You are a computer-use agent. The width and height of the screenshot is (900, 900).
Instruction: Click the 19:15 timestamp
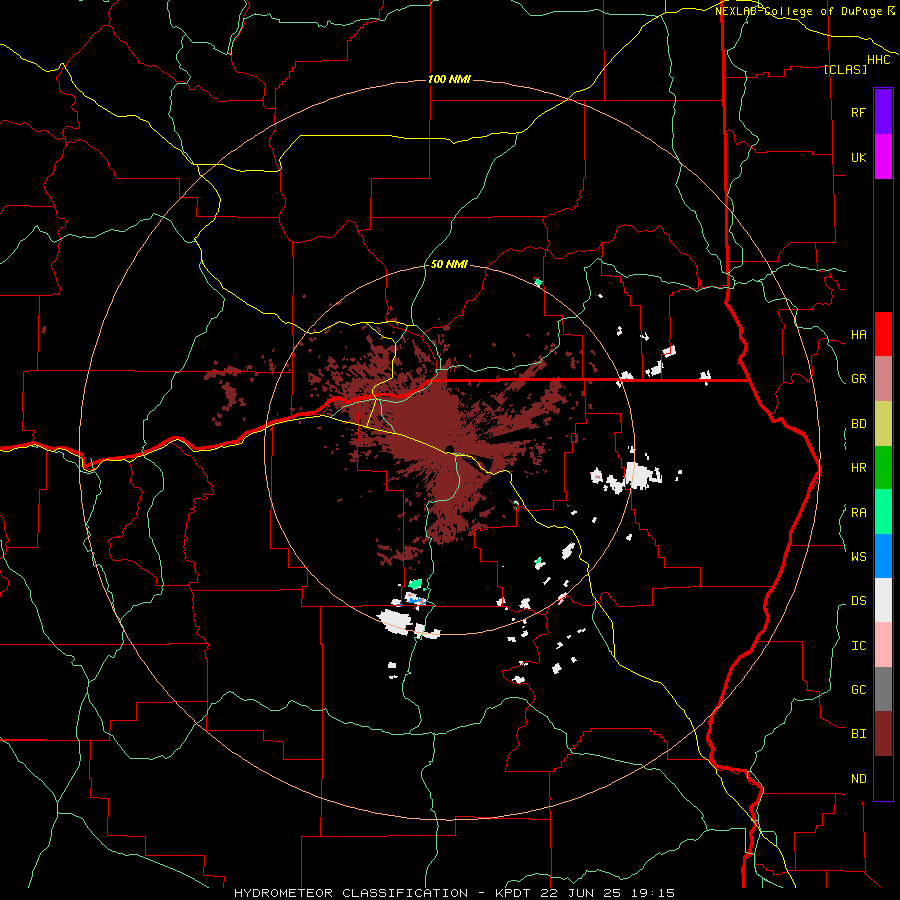(654, 893)
